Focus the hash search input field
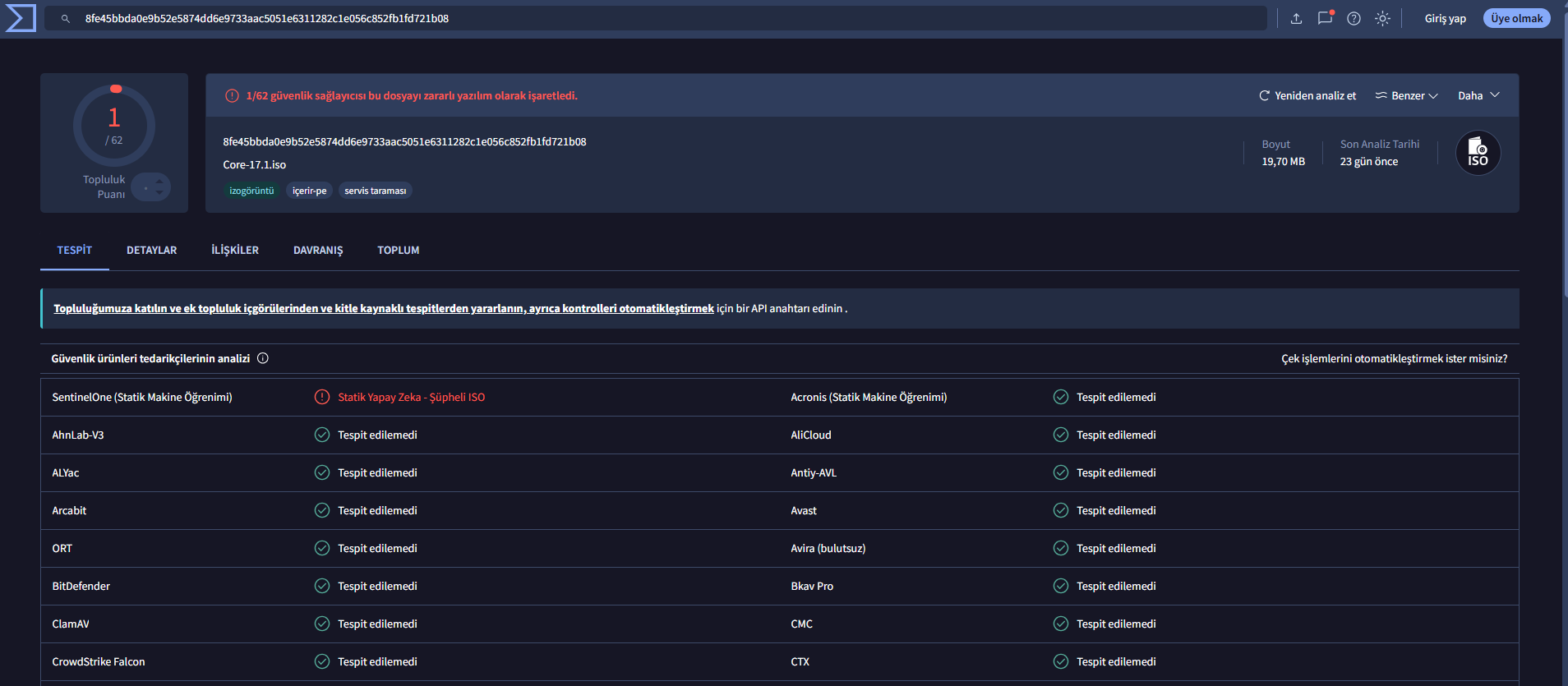Viewport: 1568px width, 686px height. click(x=656, y=18)
